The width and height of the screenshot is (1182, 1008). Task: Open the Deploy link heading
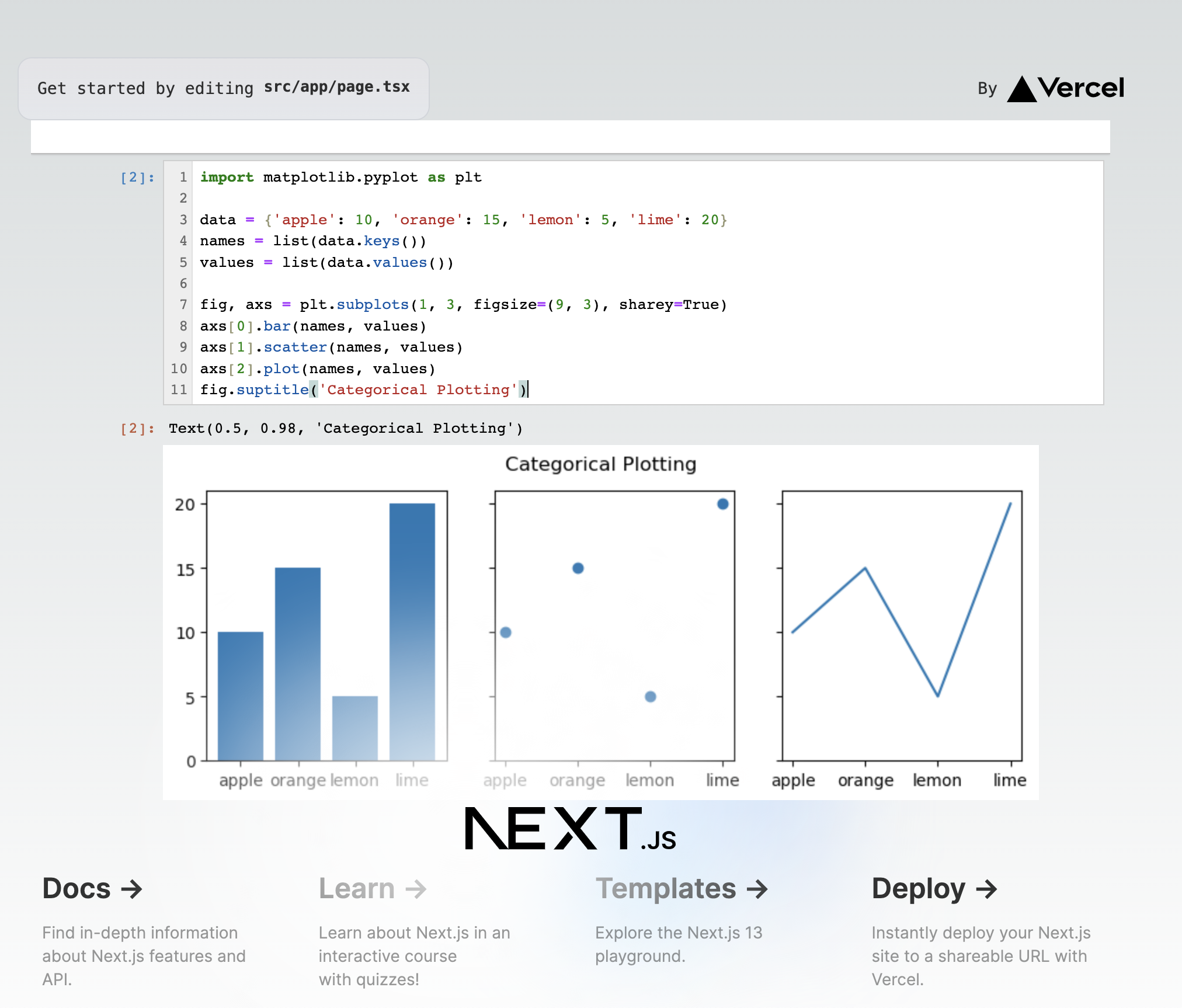coord(918,889)
